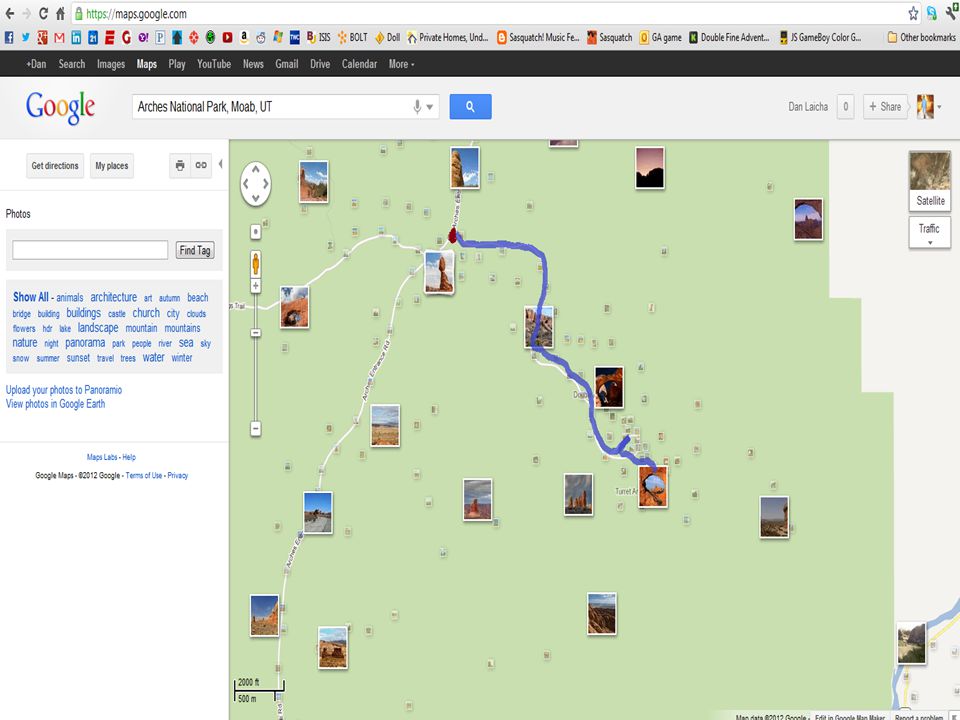Click the zoom slider top level marker
This screenshot has height=720, width=960.
[255, 232]
